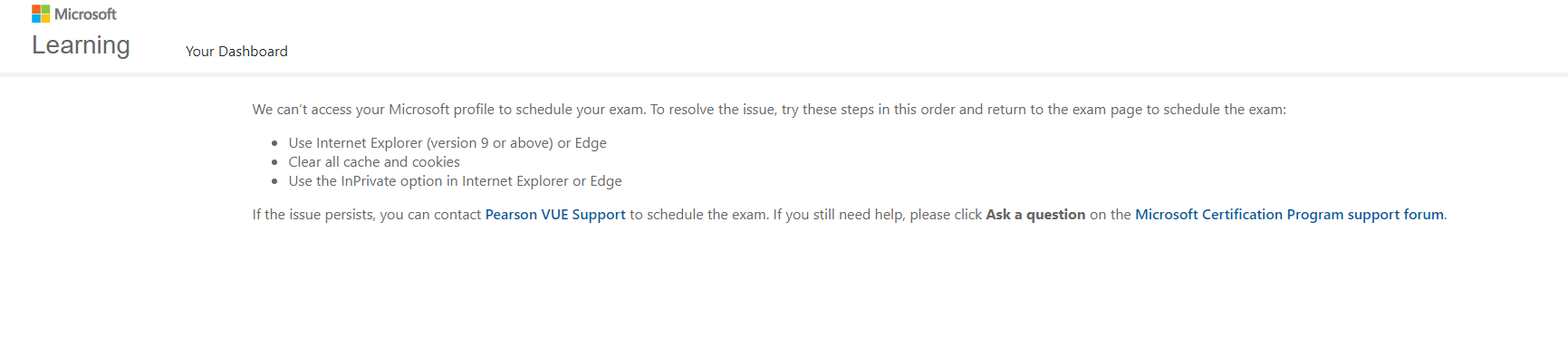
Task: Click bullet point before Internet Explorer version step
Action: [274, 143]
